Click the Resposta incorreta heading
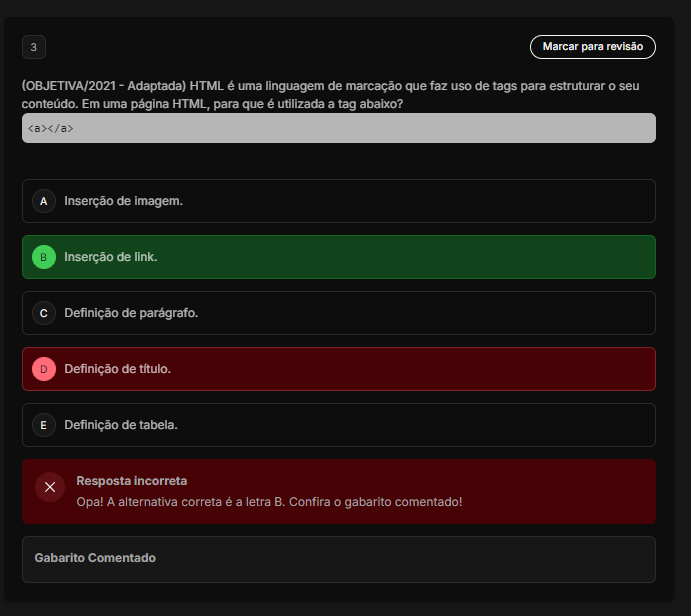Image resolution: width=691 pixels, height=616 pixels. [x=131, y=481]
